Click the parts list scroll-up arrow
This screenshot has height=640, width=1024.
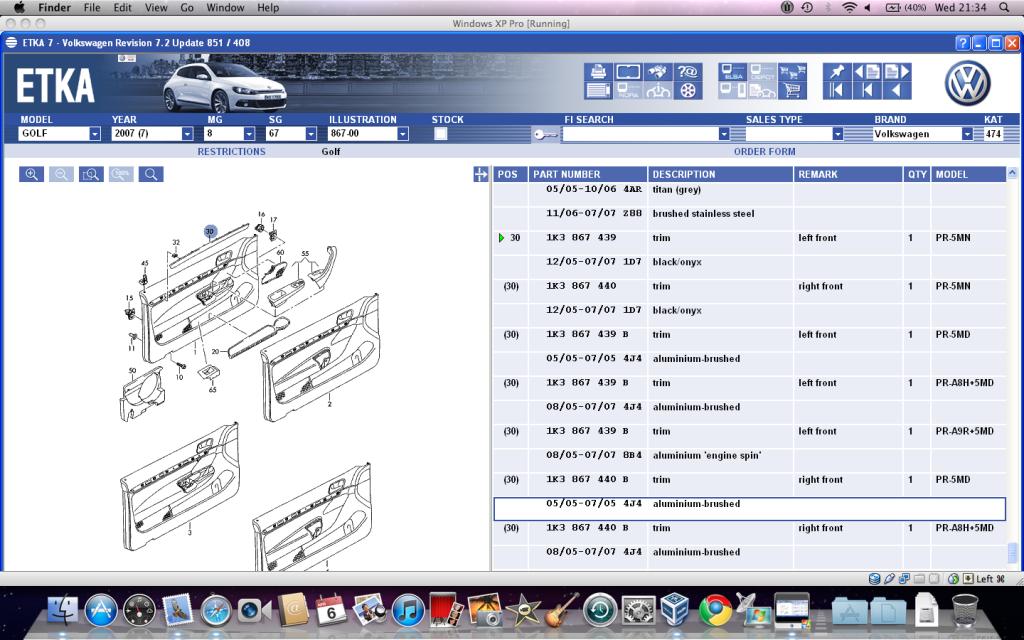tap(1012, 173)
